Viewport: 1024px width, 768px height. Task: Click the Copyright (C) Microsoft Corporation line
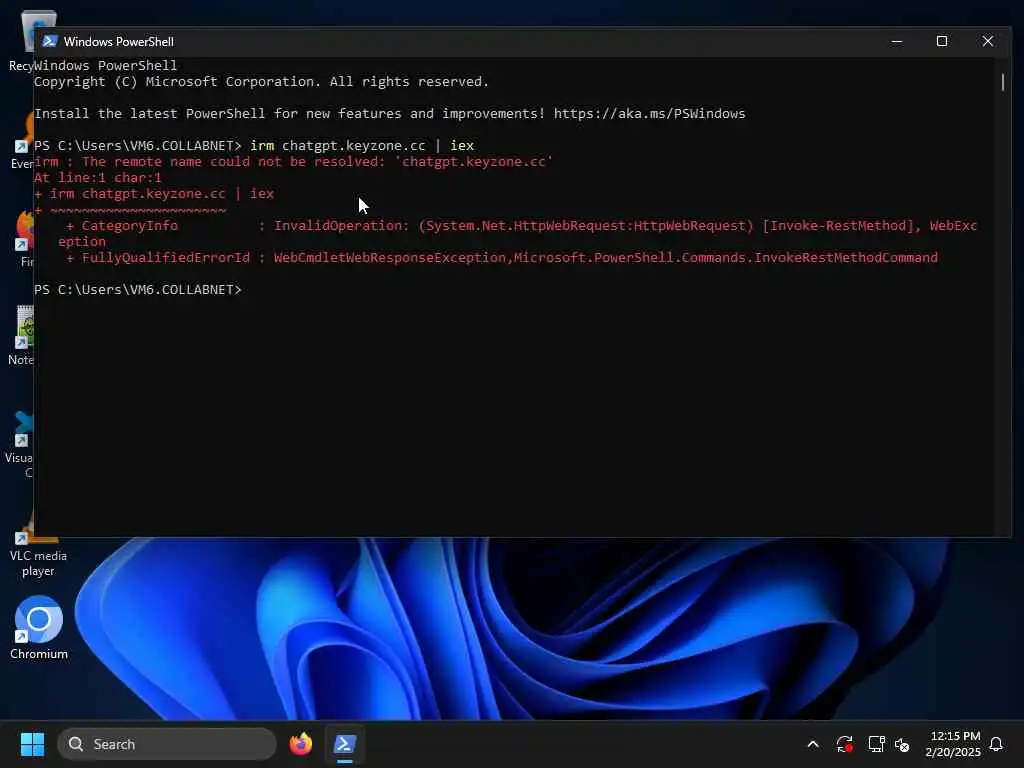click(261, 82)
